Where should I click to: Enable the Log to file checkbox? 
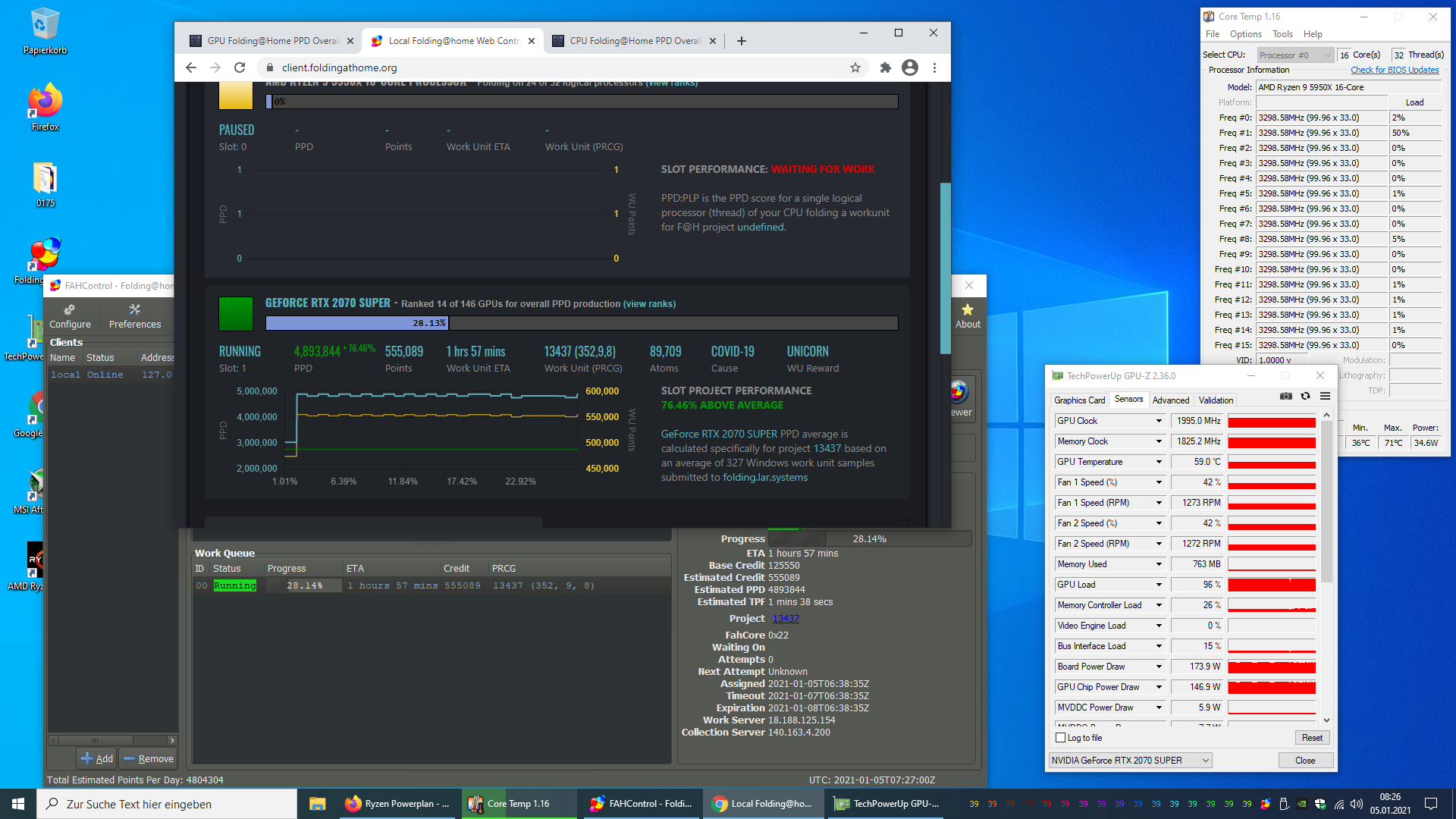(x=1061, y=738)
